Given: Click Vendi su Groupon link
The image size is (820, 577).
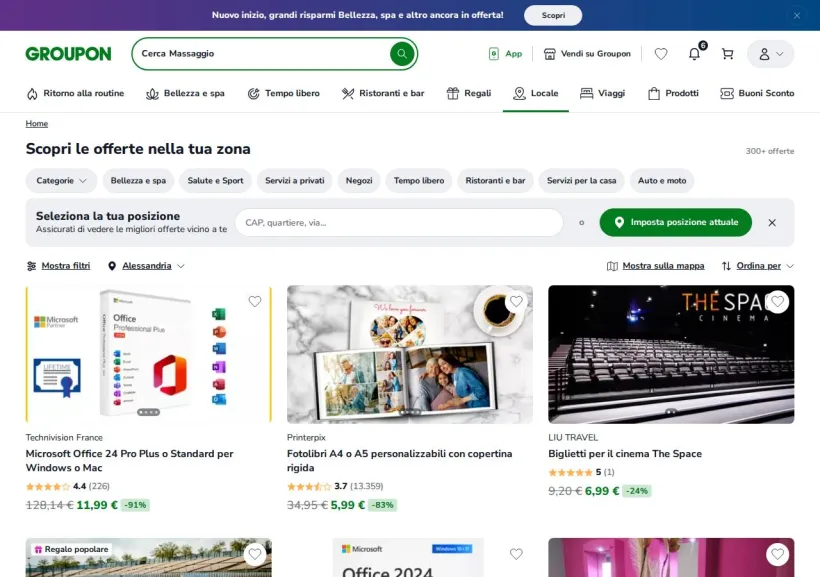Looking at the screenshot, I should (587, 54).
